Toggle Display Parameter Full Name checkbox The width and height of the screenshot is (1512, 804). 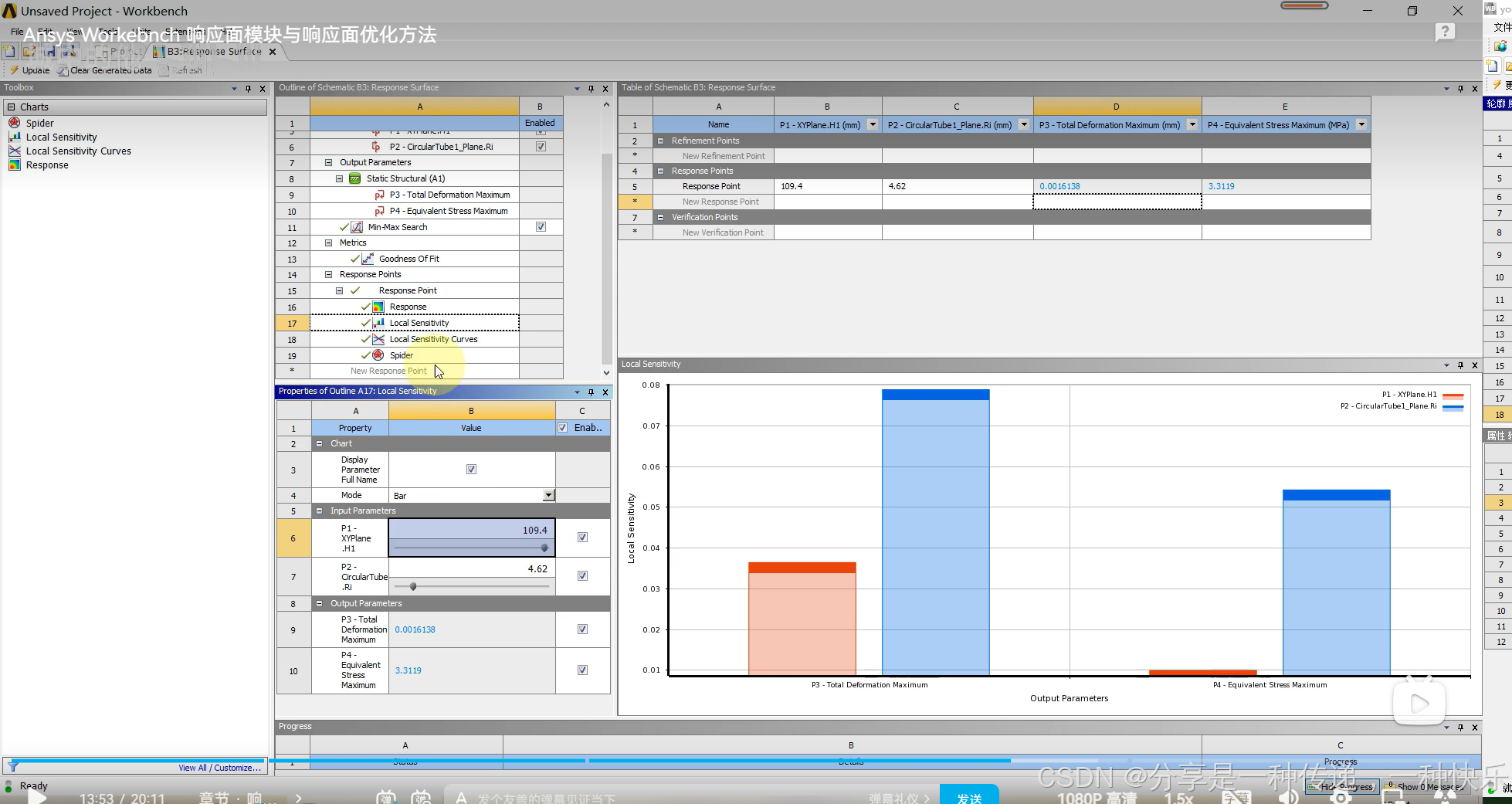(471, 470)
